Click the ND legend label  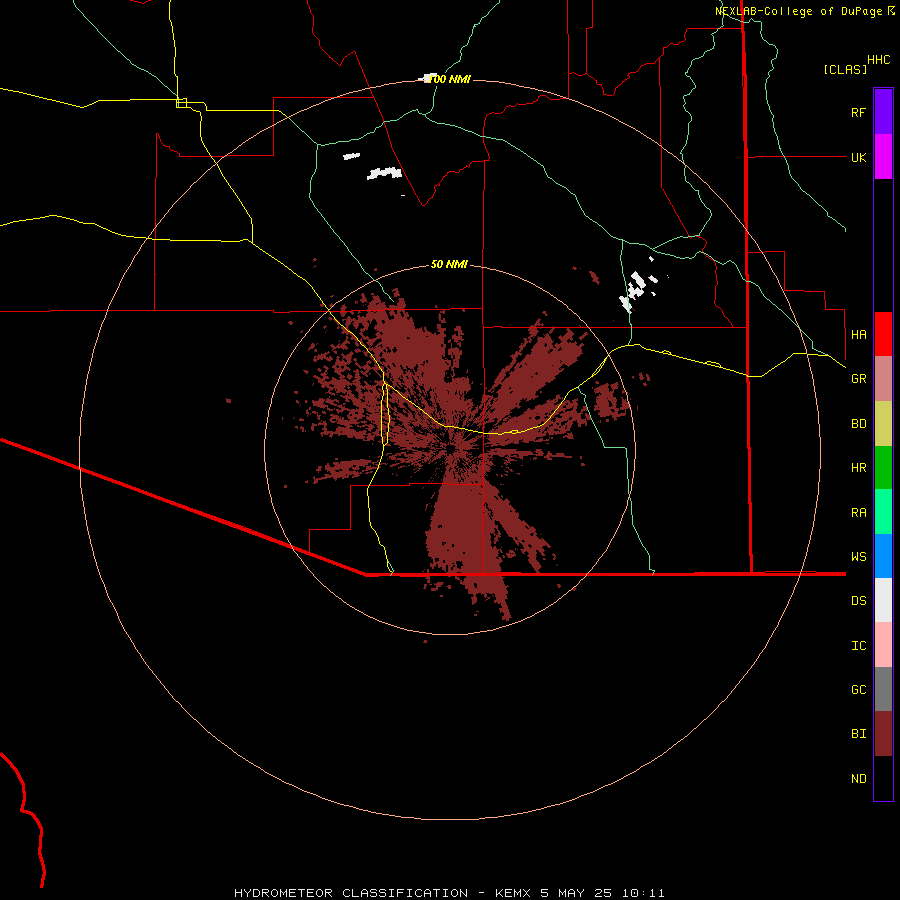click(858, 779)
